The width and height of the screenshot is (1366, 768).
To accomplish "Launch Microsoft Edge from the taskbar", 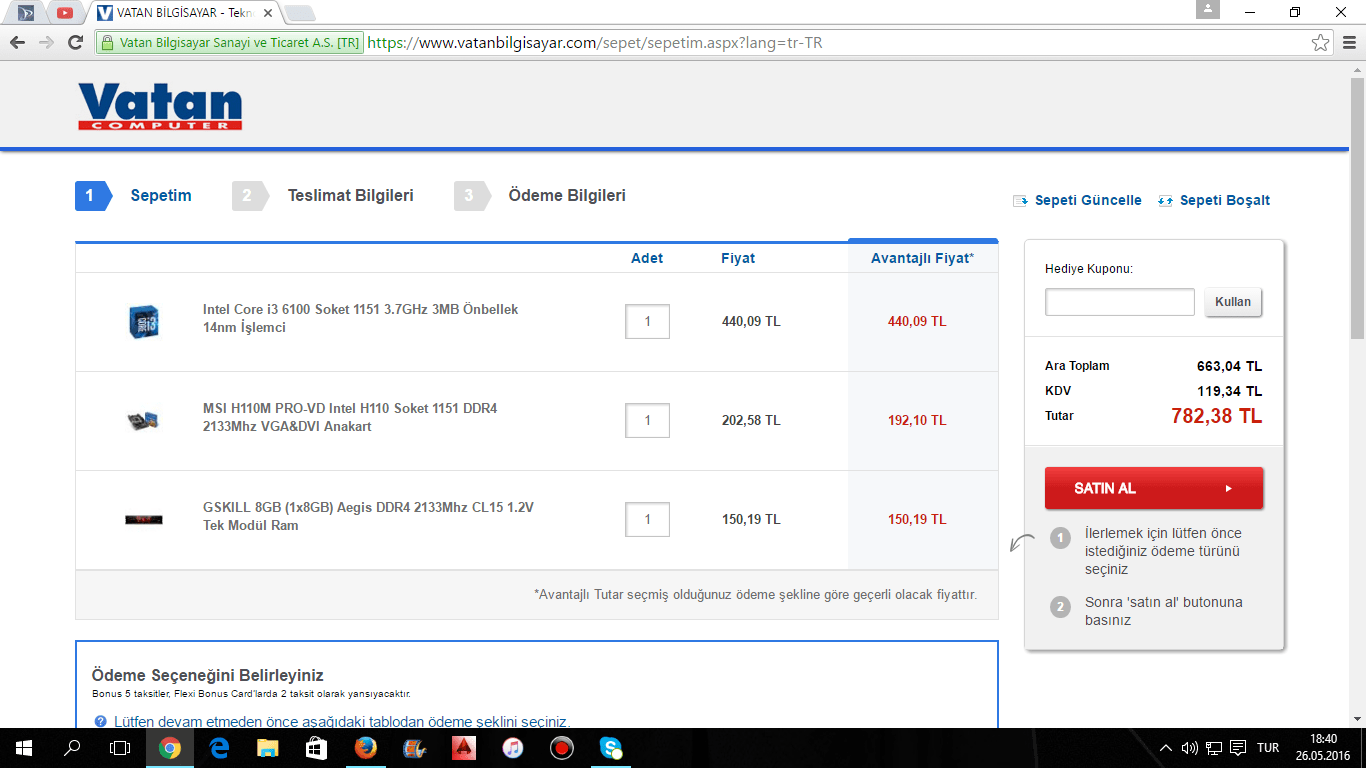I will click(219, 748).
